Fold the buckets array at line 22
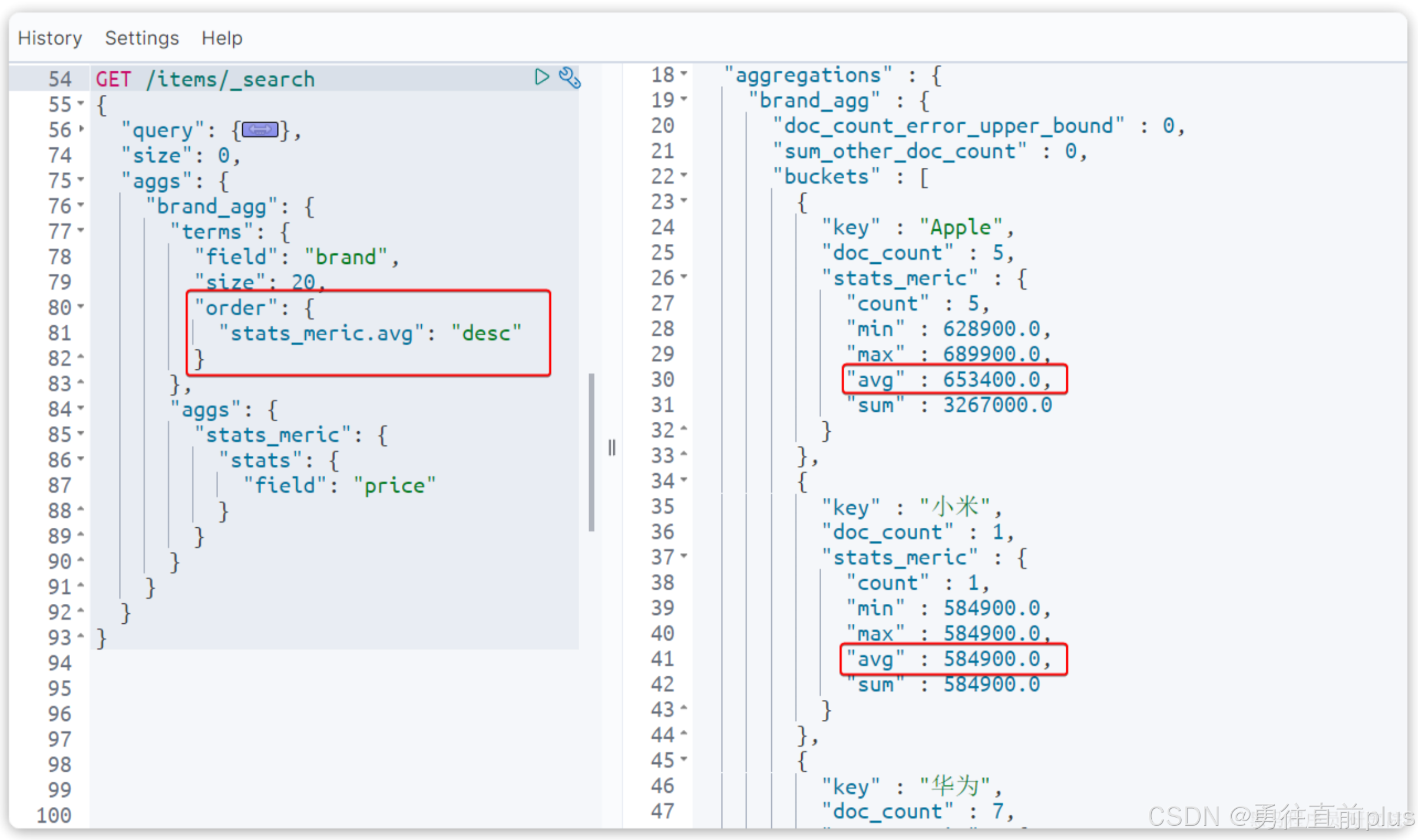Image resolution: width=1418 pixels, height=840 pixels. 684,175
